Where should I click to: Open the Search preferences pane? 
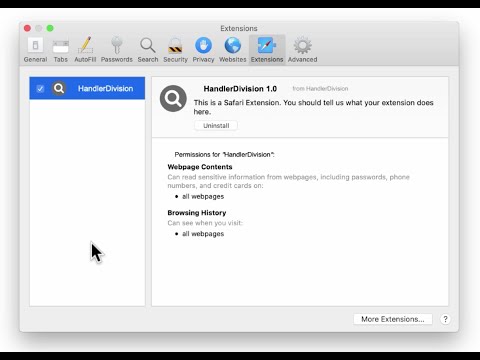click(148, 50)
